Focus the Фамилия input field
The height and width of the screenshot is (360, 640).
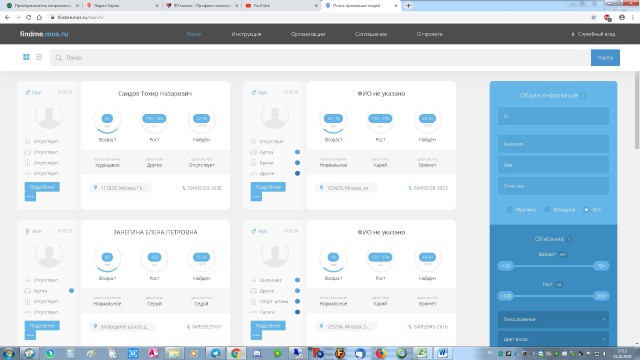point(553,144)
